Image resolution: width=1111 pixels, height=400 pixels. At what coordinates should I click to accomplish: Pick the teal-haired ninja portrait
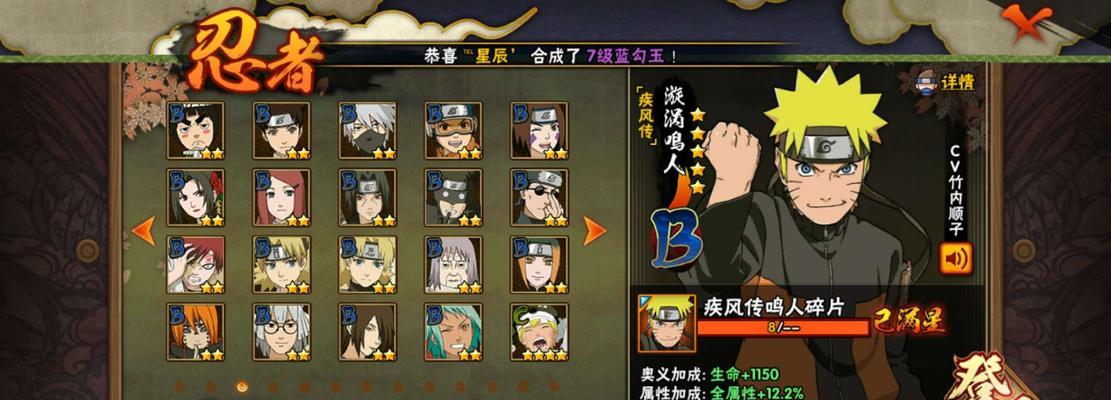(x=453, y=332)
